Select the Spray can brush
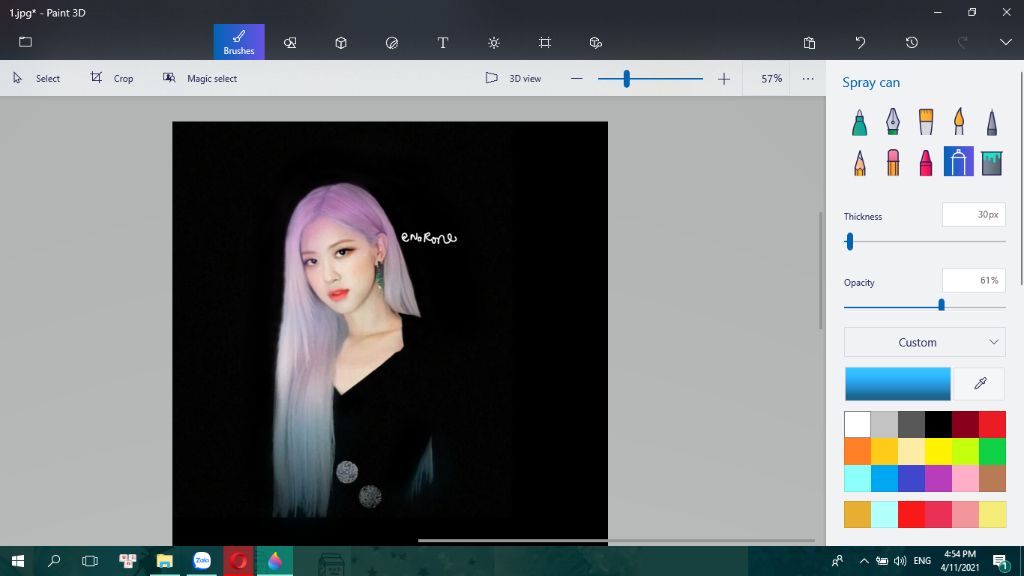The image size is (1024, 576). (x=959, y=161)
